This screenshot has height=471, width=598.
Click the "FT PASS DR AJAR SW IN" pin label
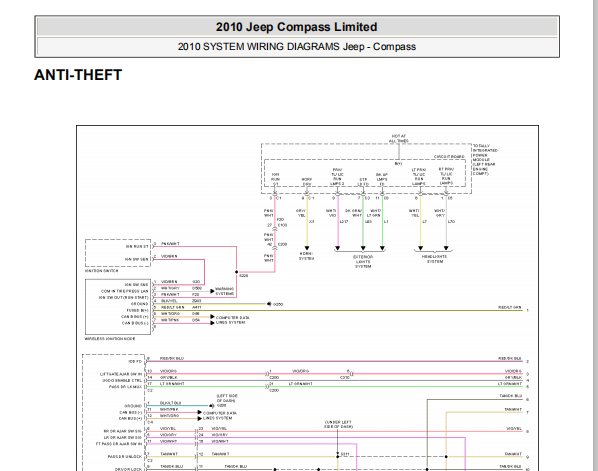coord(119,444)
